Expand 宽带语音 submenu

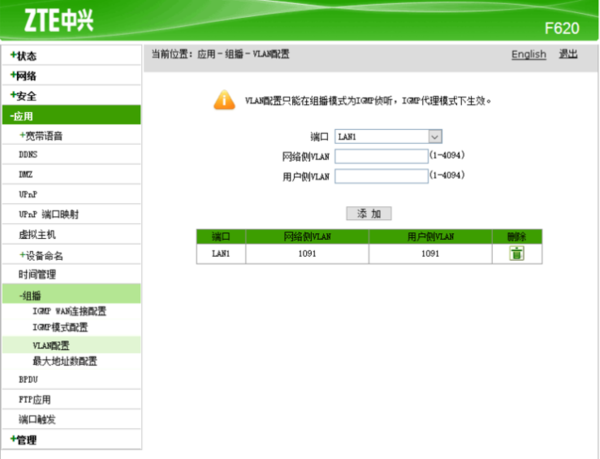pos(49,135)
